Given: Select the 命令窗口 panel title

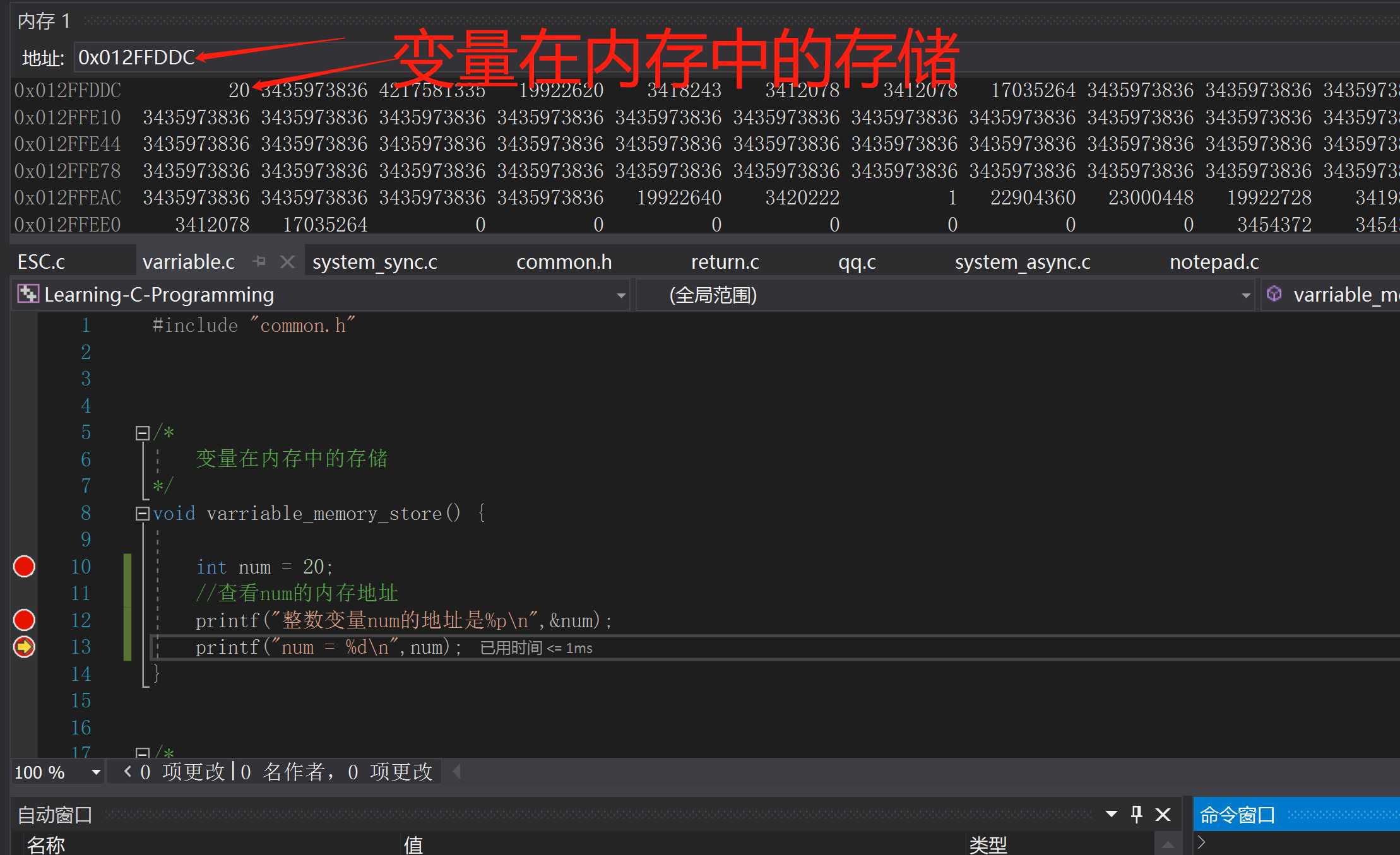Looking at the screenshot, I should coord(1237,815).
